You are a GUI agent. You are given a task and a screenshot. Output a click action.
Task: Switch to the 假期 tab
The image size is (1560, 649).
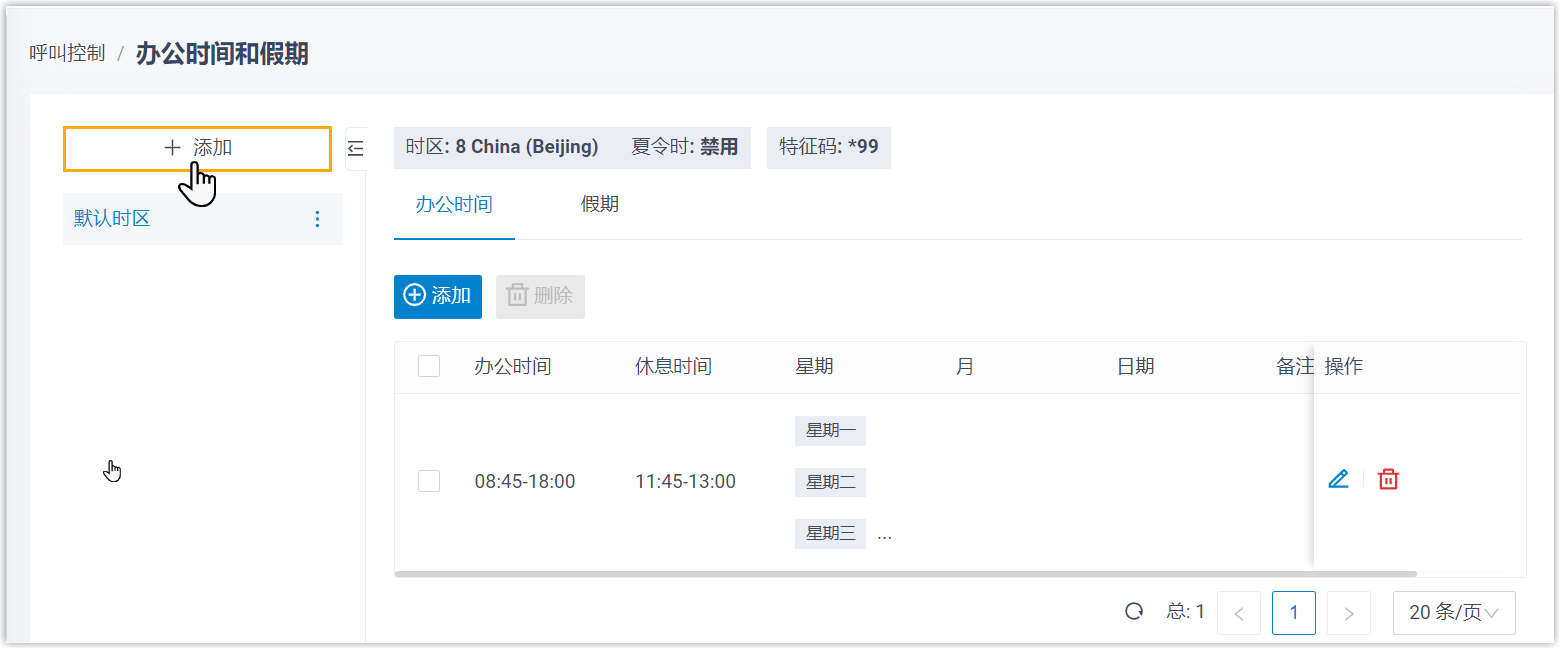[x=599, y=205]
